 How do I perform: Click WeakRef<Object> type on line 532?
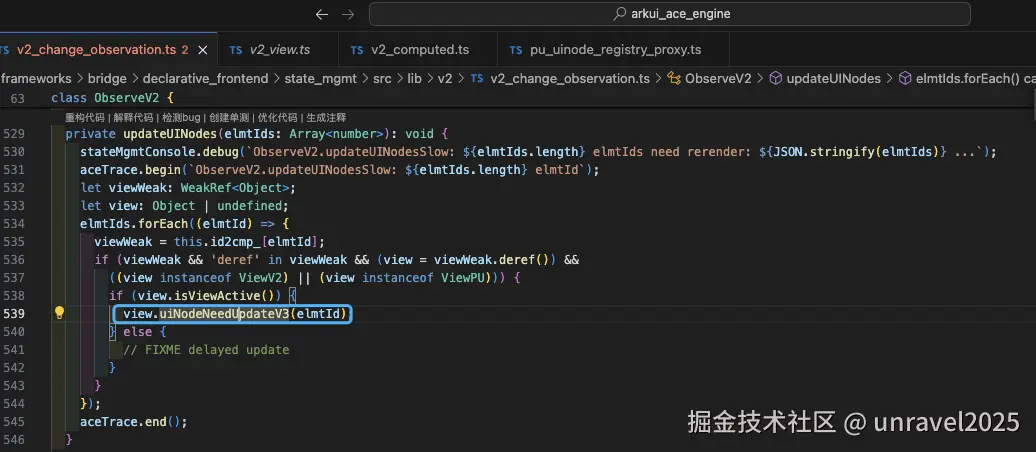235,188
